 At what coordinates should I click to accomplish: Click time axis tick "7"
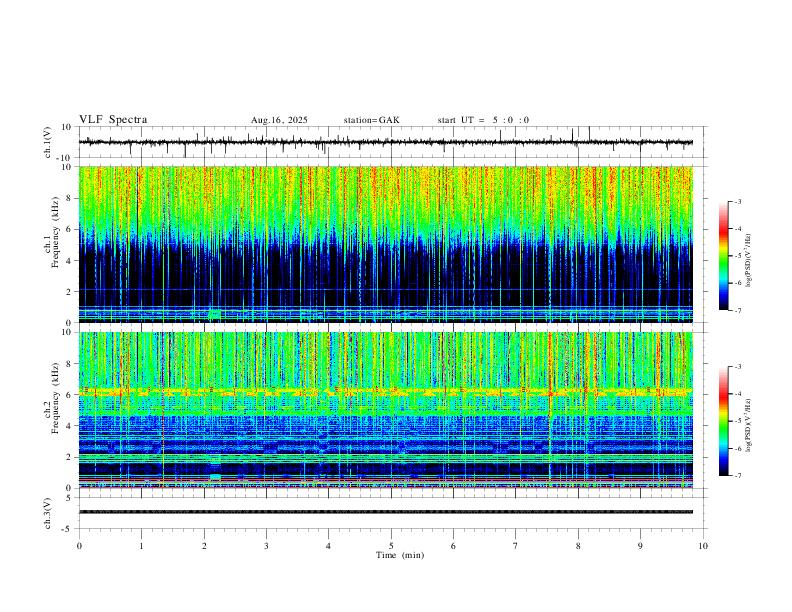(x=516, y=546)
